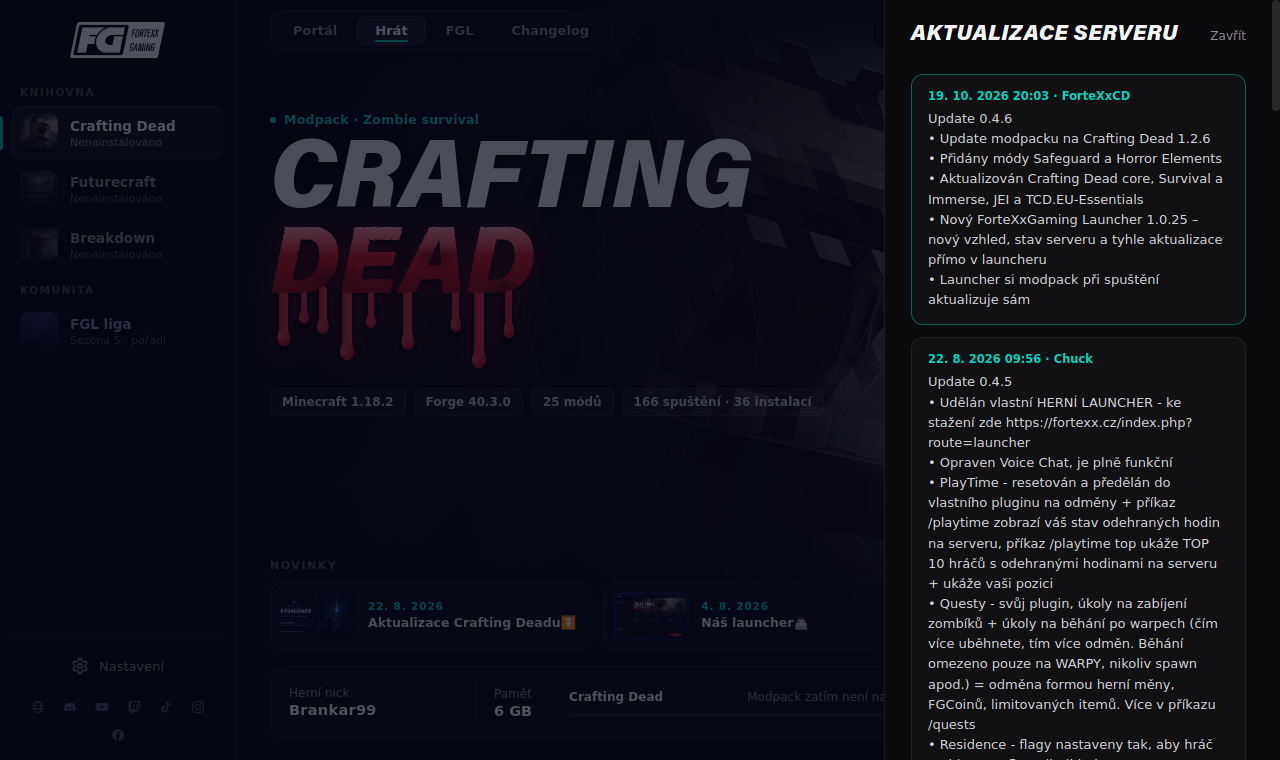Click the 'Přidány módy Safeguard a Horror Elements' line
This screenshot has height=760, width=1280.
click(x=1075, y=159)
